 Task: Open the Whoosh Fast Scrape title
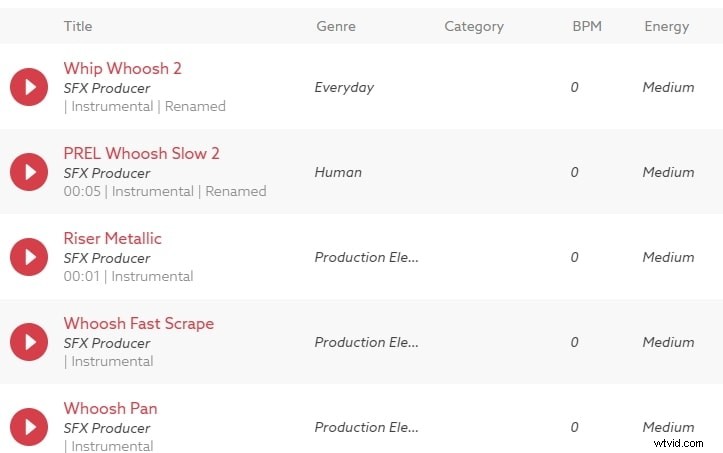coord(138,323)
